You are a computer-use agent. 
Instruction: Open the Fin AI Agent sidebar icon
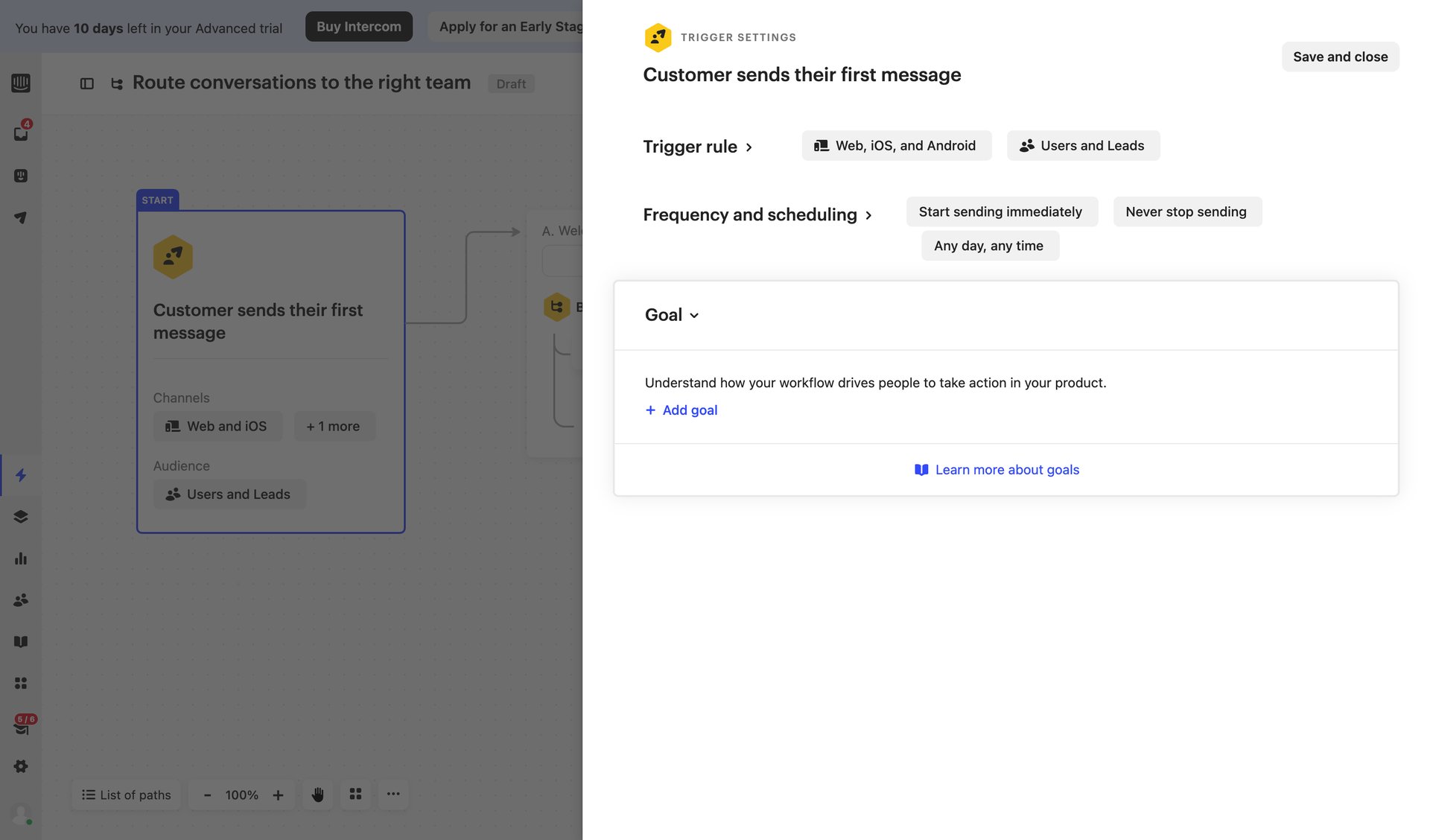click(x=20, y=176)
